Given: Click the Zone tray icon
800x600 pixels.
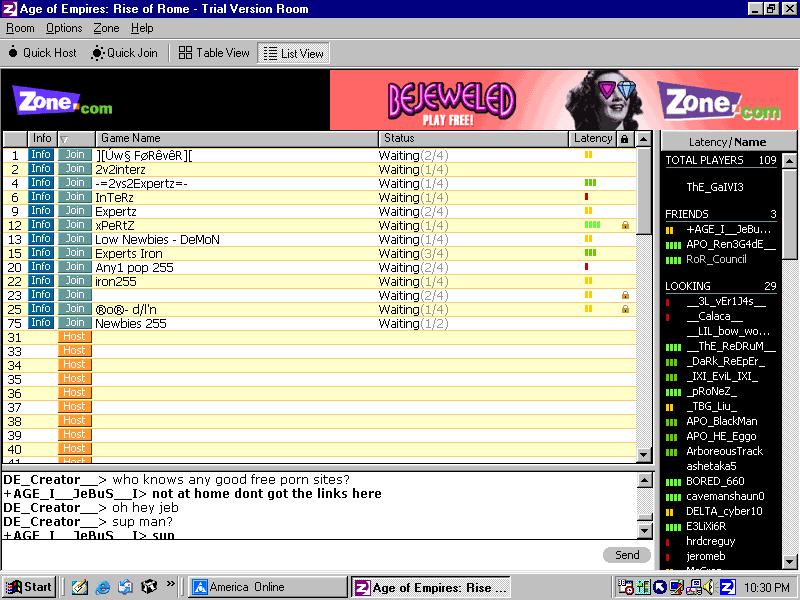Looking at the screenshot, I should [x=727, y=587].
